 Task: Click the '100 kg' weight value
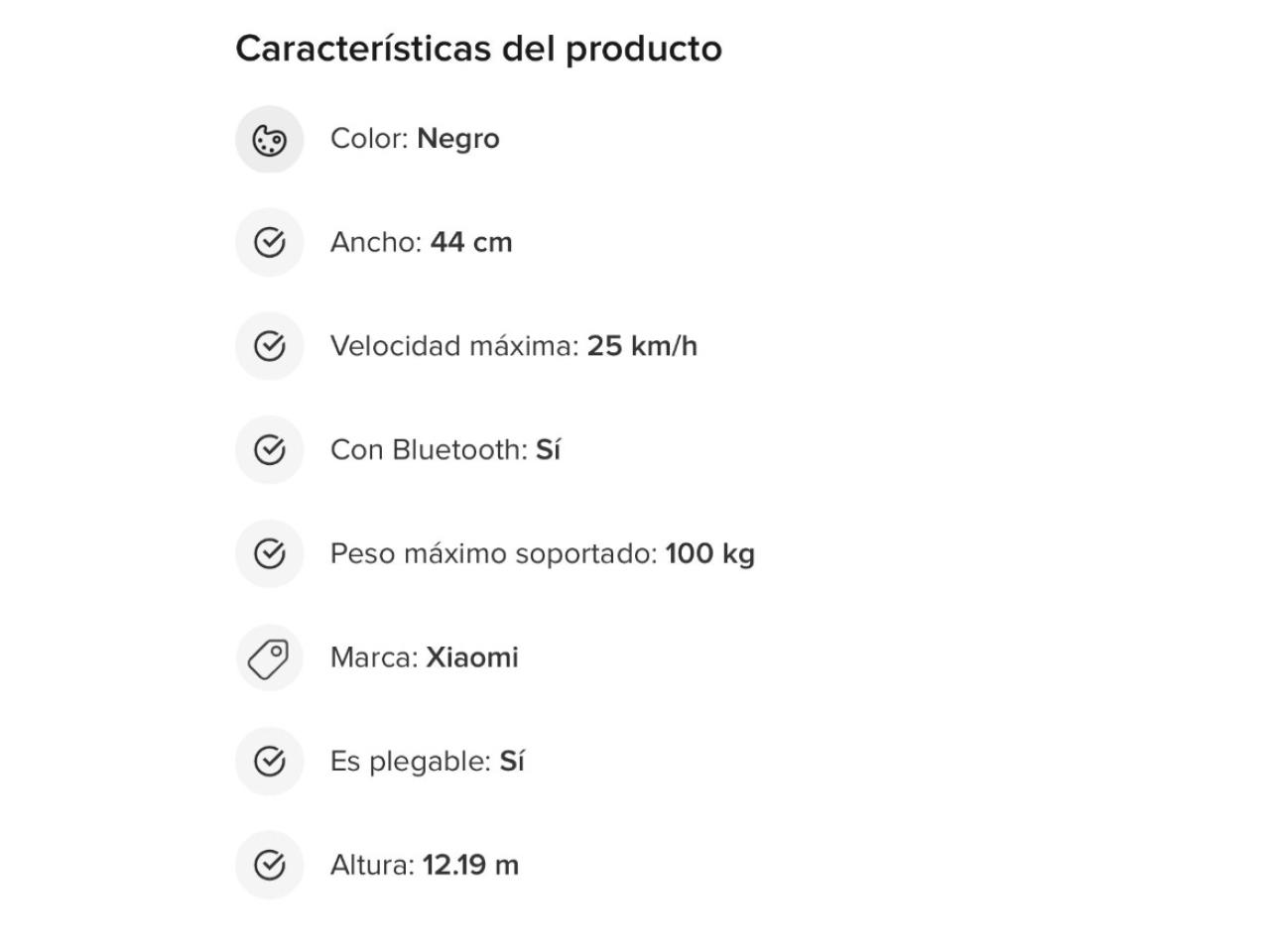coord(709,553)
